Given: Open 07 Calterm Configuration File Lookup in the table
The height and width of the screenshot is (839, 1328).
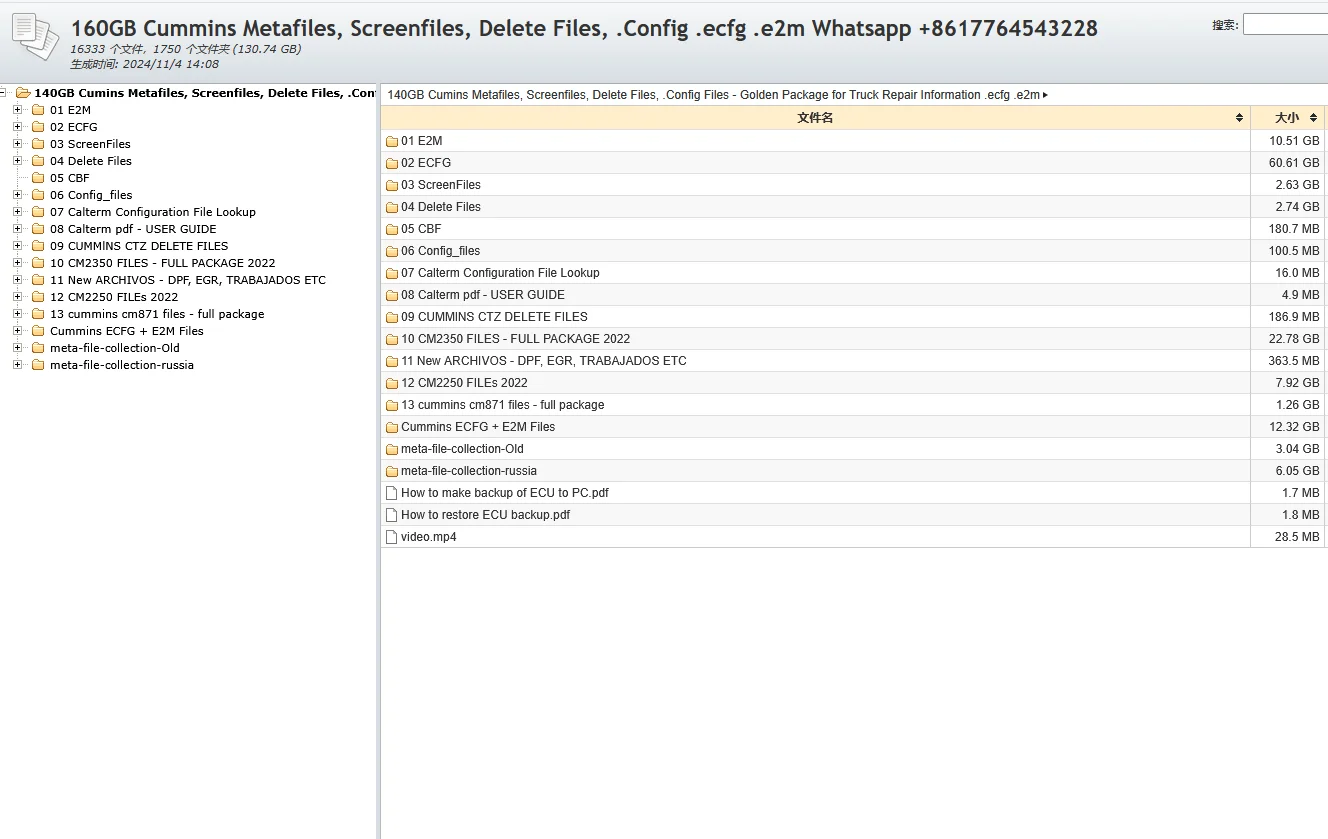Looking at the screenshot, I should [x=500, y=273].
